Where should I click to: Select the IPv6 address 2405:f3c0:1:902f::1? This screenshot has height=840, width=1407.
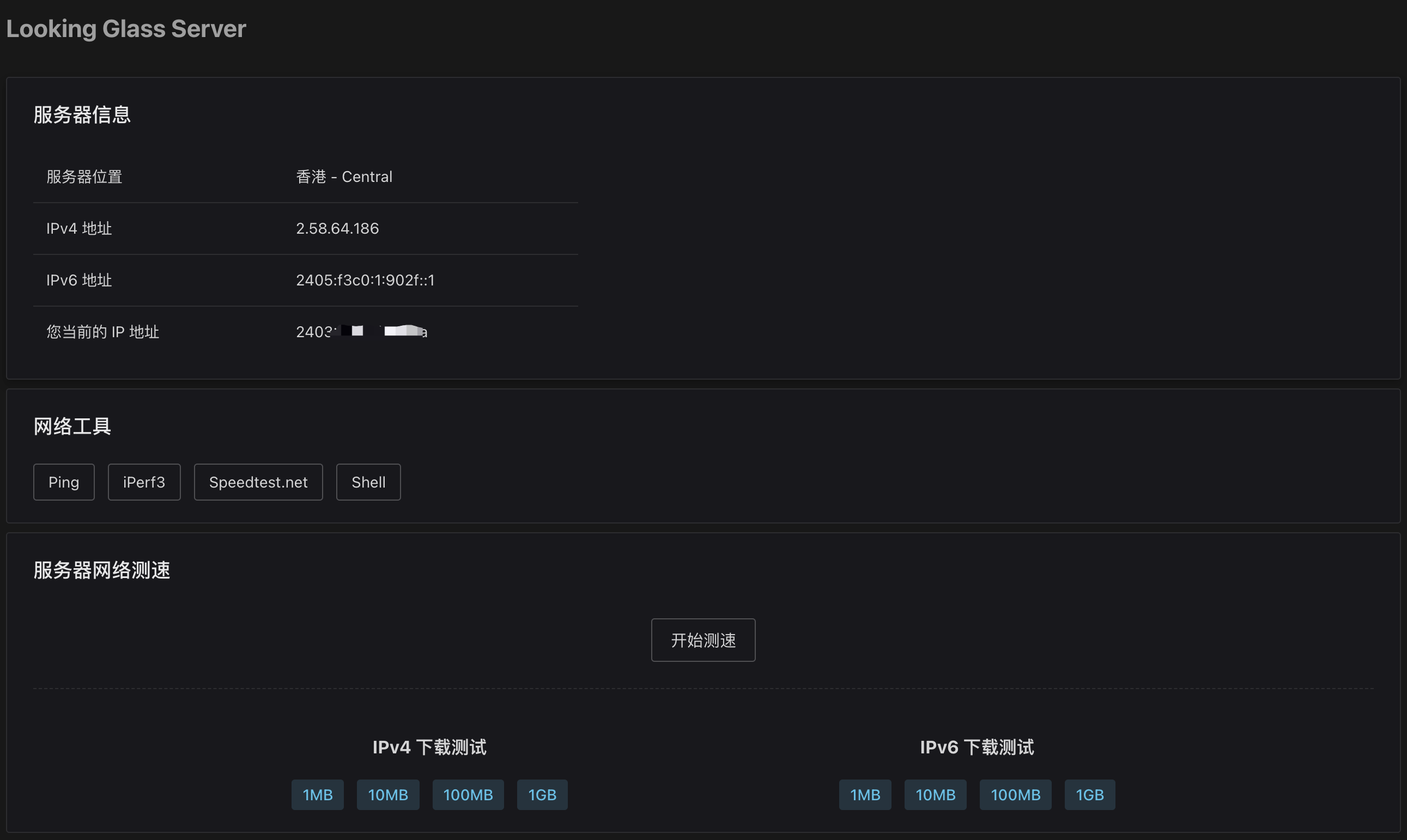365,279
